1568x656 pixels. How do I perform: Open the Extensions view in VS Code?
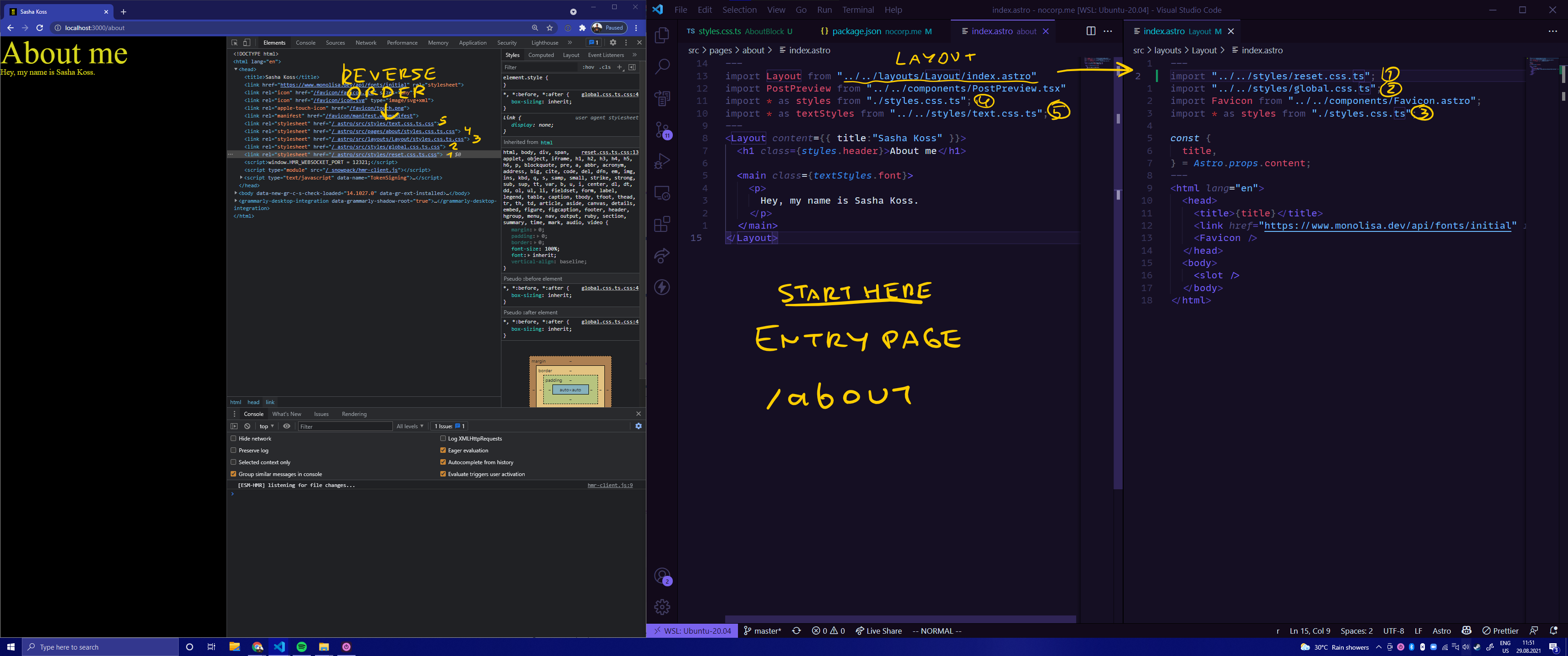point(662,224)
